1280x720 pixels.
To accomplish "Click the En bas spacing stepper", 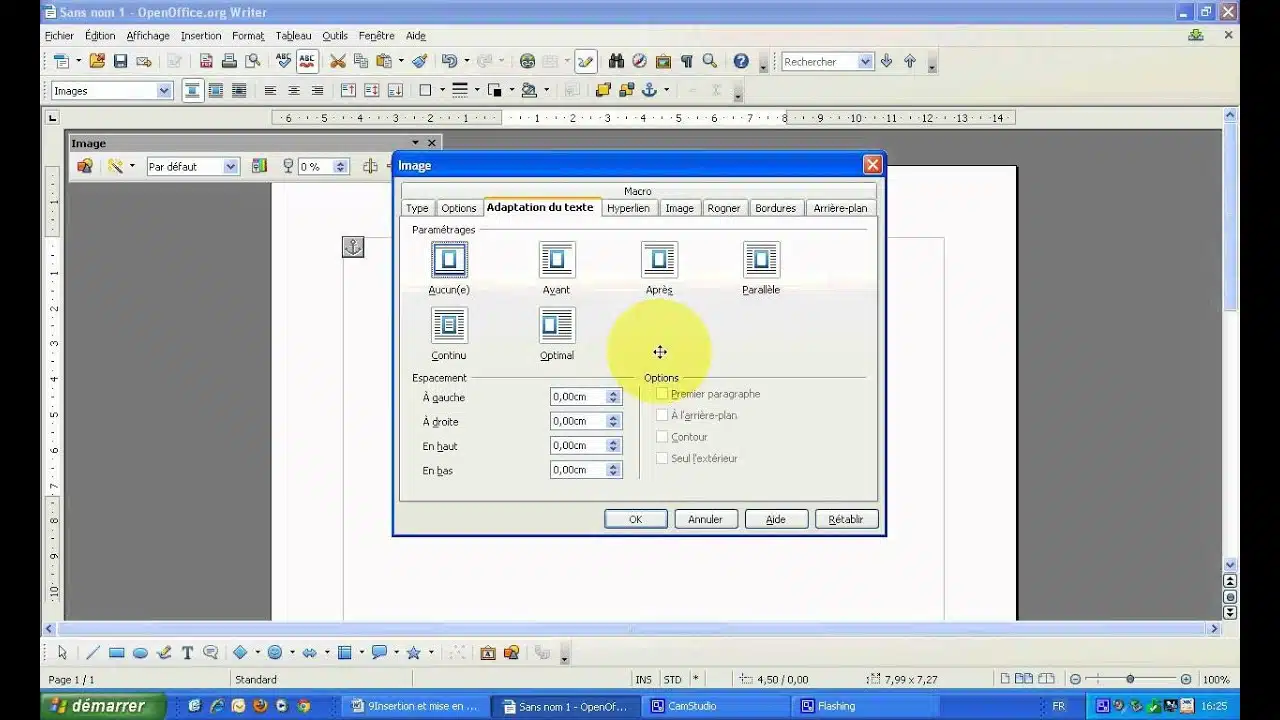I will point(614,470).
